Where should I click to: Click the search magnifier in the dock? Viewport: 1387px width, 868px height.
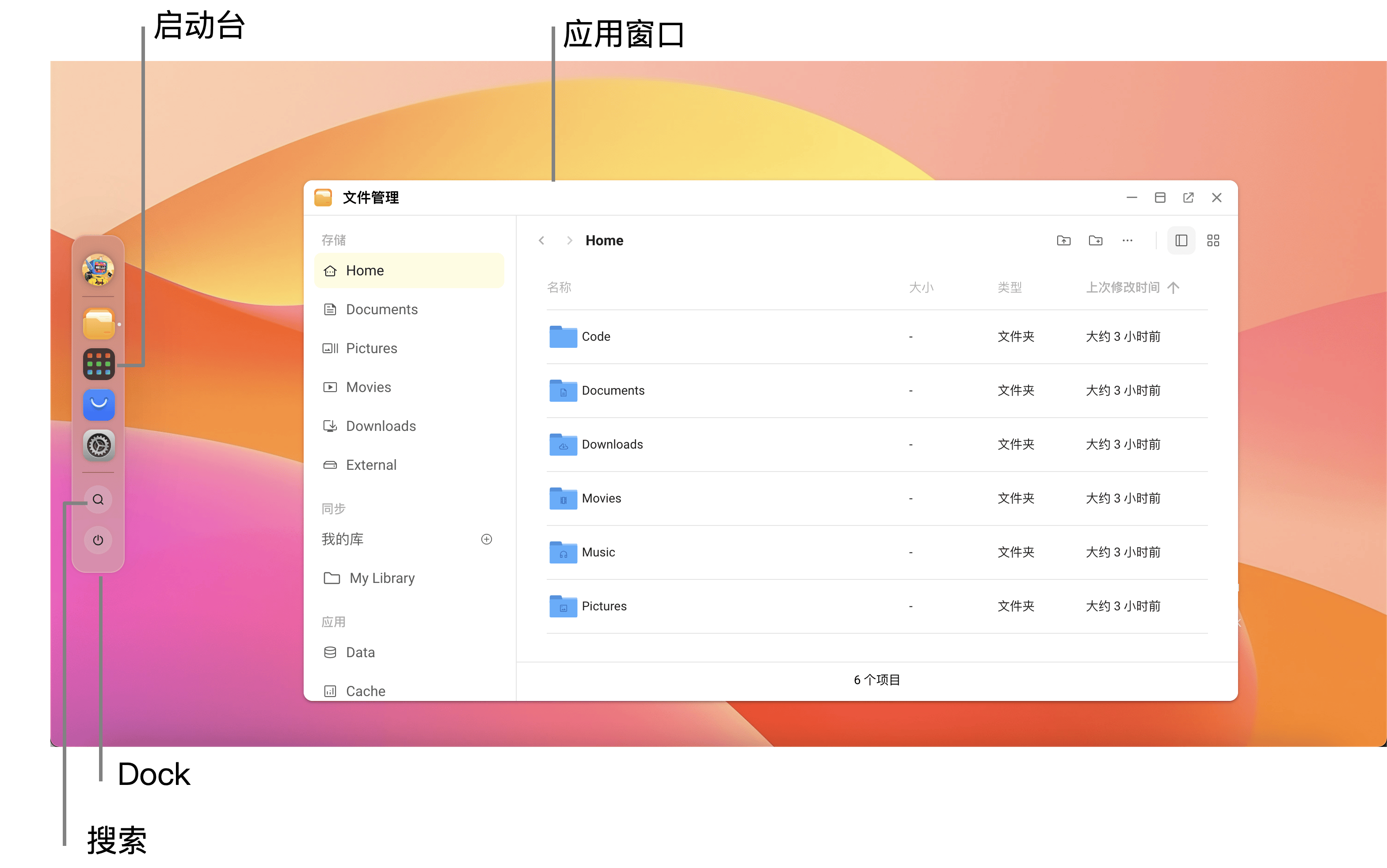98,499
